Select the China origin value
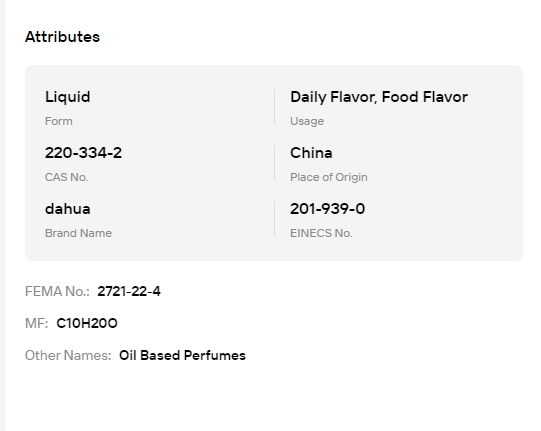Viewport: 541px width, 431px height. [x=311, y=153]
